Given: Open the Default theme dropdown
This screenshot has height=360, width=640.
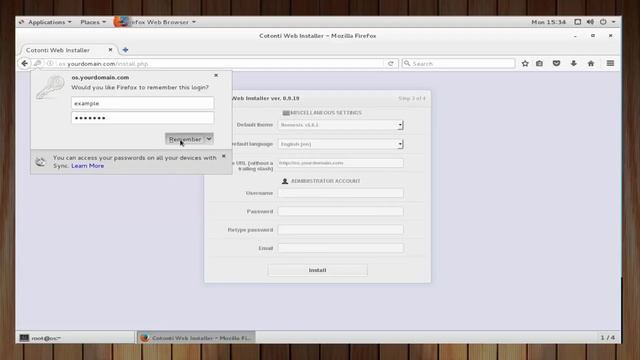Looking at the screenshot, I should click(341, 125).
